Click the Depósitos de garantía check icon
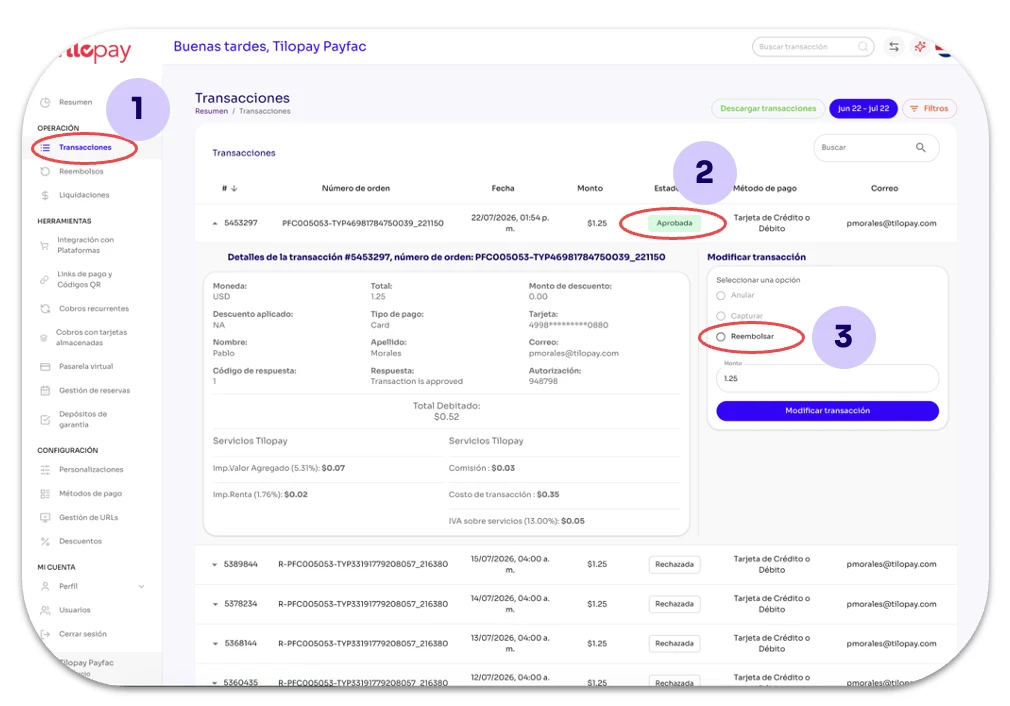The height and width of the screenshot is (706, 1010). point(45,419)
